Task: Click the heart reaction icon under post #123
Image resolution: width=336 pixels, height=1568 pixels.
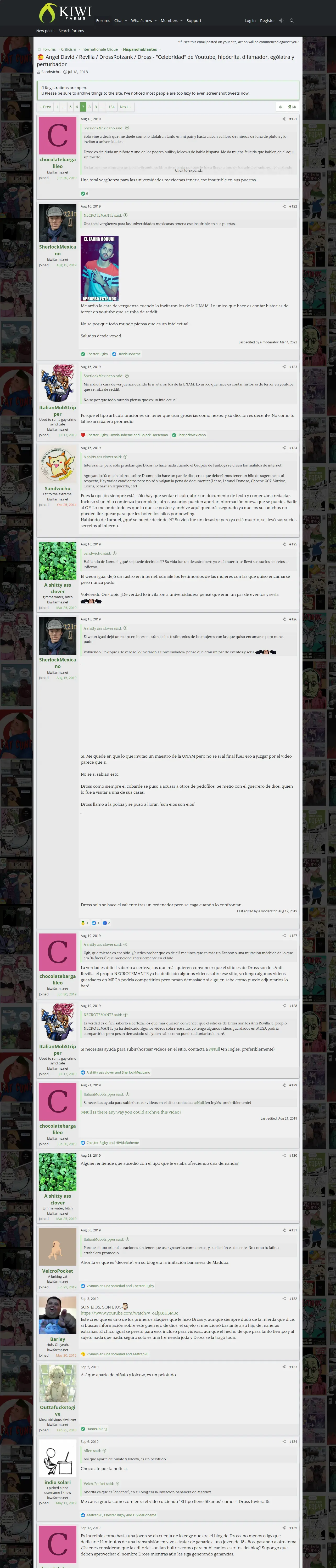Action: [83, 435]
